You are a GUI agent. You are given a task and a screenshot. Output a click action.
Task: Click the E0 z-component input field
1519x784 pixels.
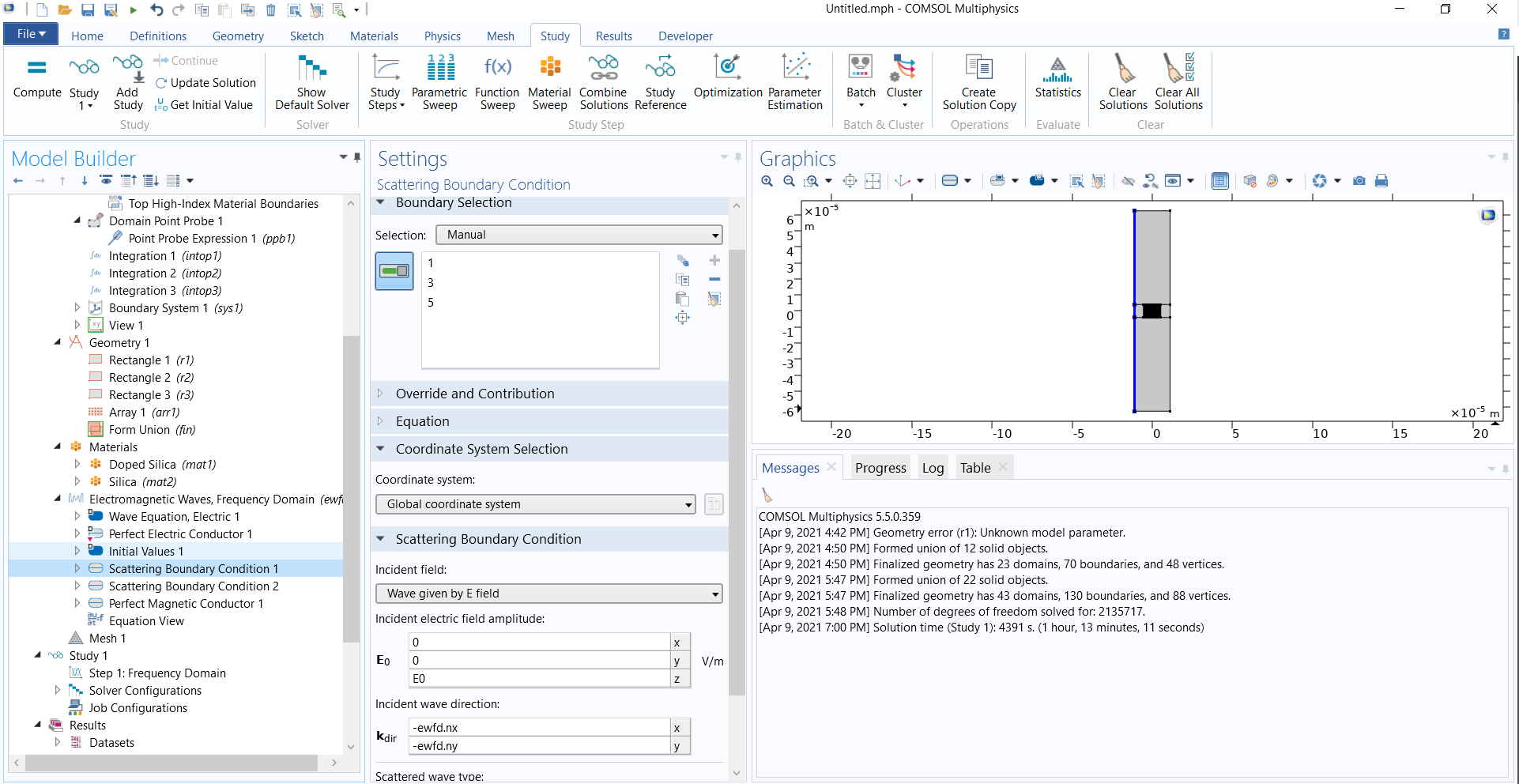pyautogui.click(x=539, y=679)
